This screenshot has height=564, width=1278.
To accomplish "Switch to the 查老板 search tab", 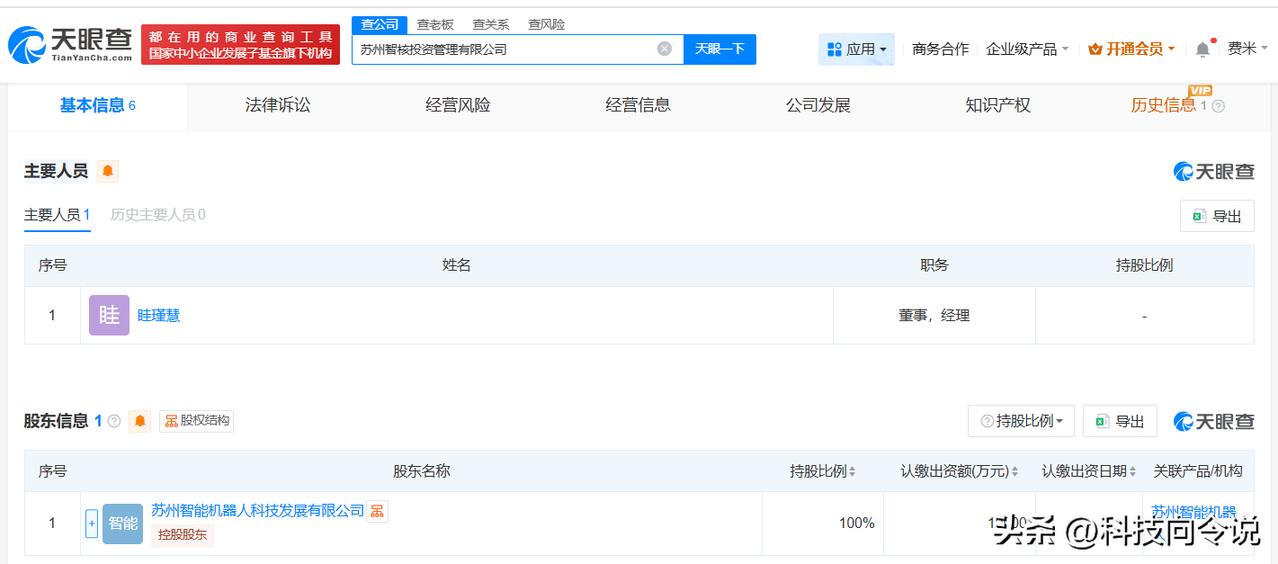I will pyautogui.click(x=435, y=24).
